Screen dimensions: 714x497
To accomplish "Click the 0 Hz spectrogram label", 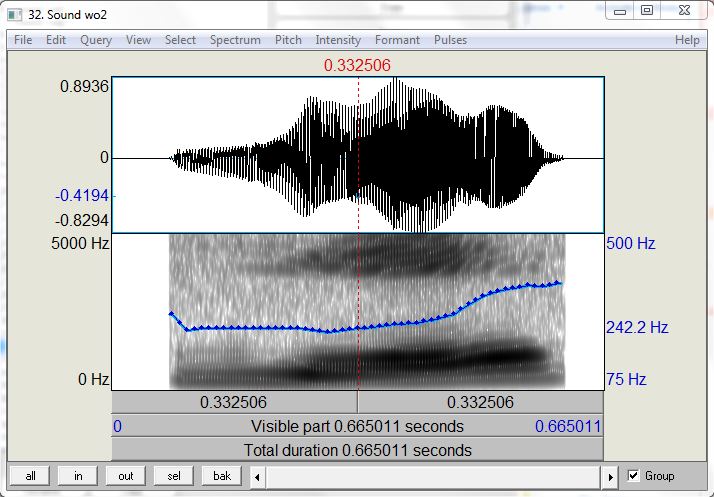I will point(94,379).
